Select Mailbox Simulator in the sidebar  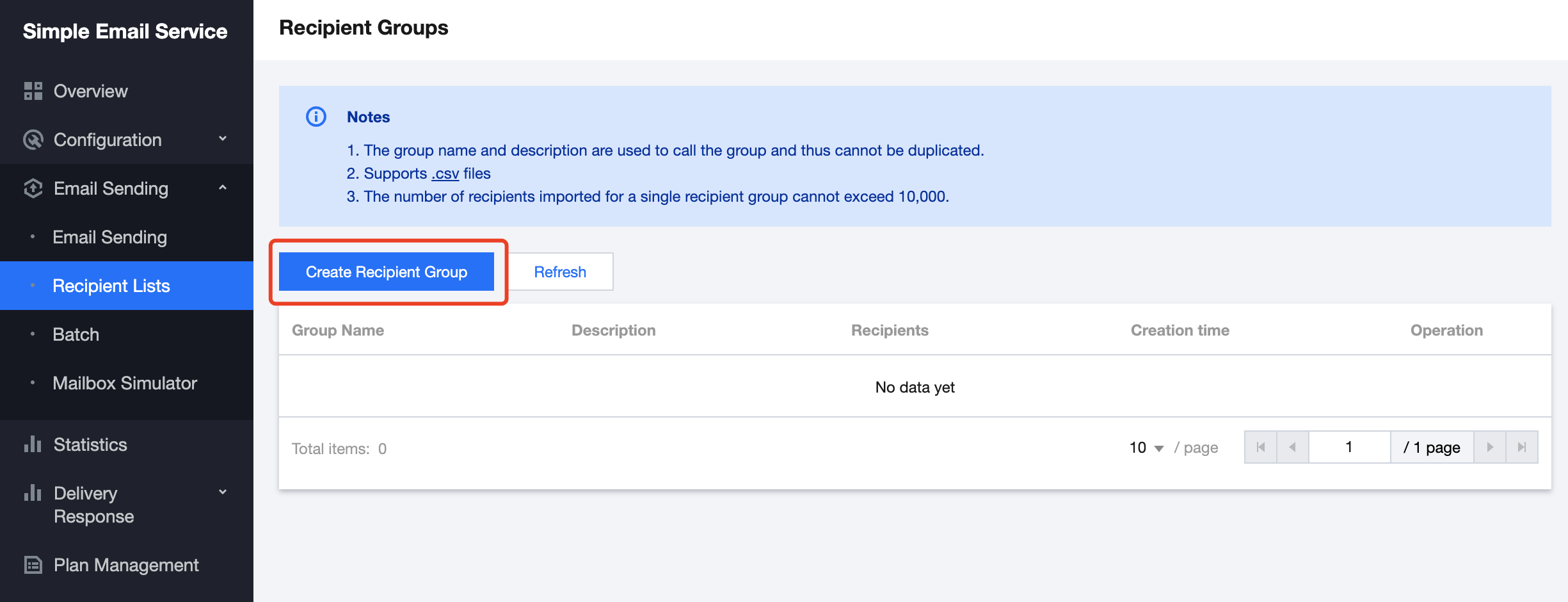point(125,383)
